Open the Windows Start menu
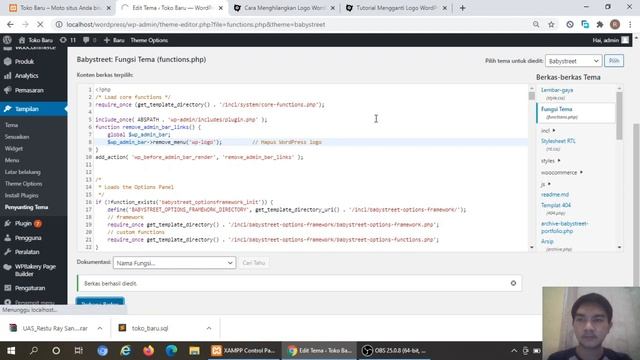 (x=11, y=351)
